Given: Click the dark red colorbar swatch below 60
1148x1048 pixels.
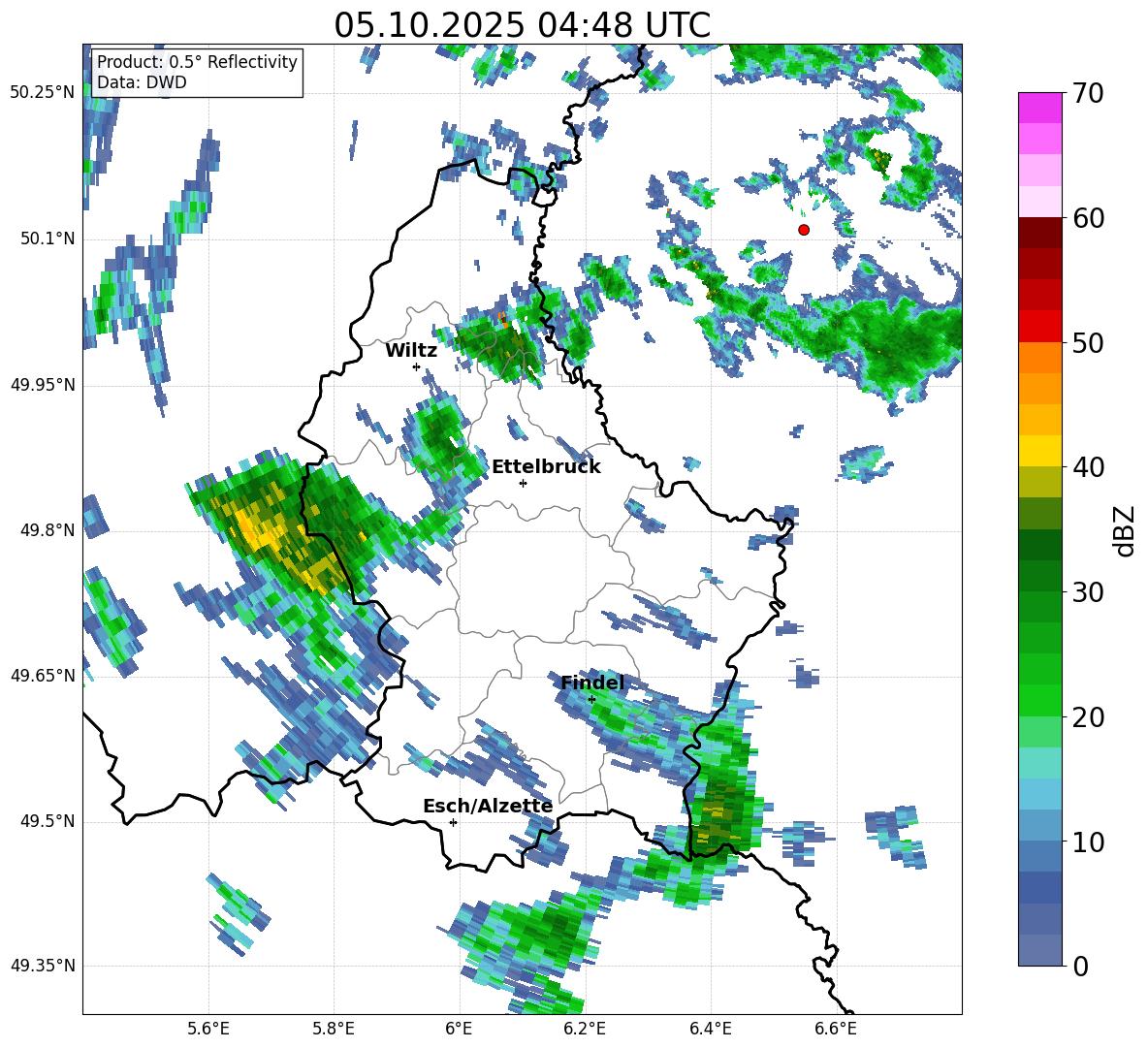Looking at the screenshot, I should (1039, 233).
